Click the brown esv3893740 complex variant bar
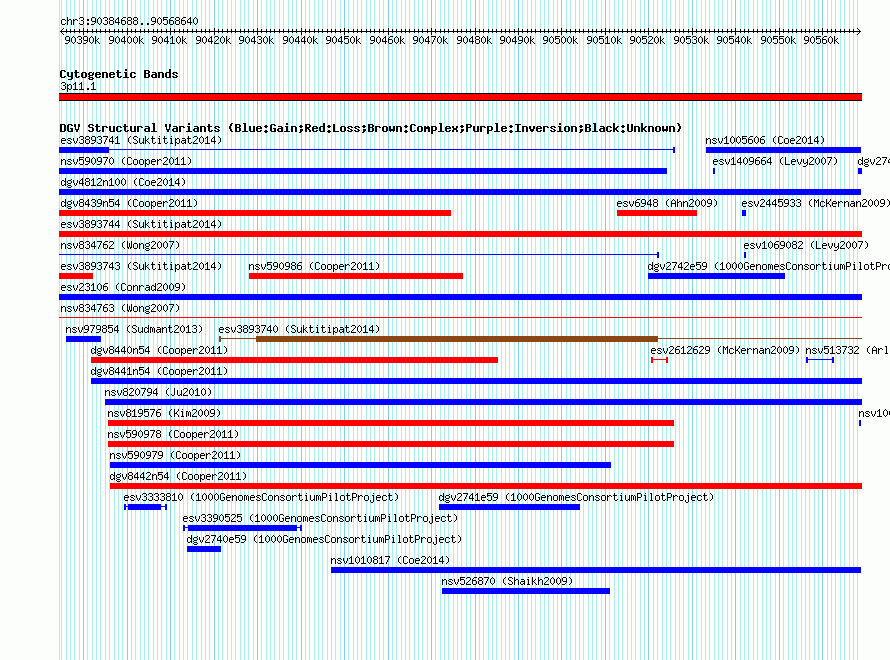890x660 pixels. click(x=457, y=339)
